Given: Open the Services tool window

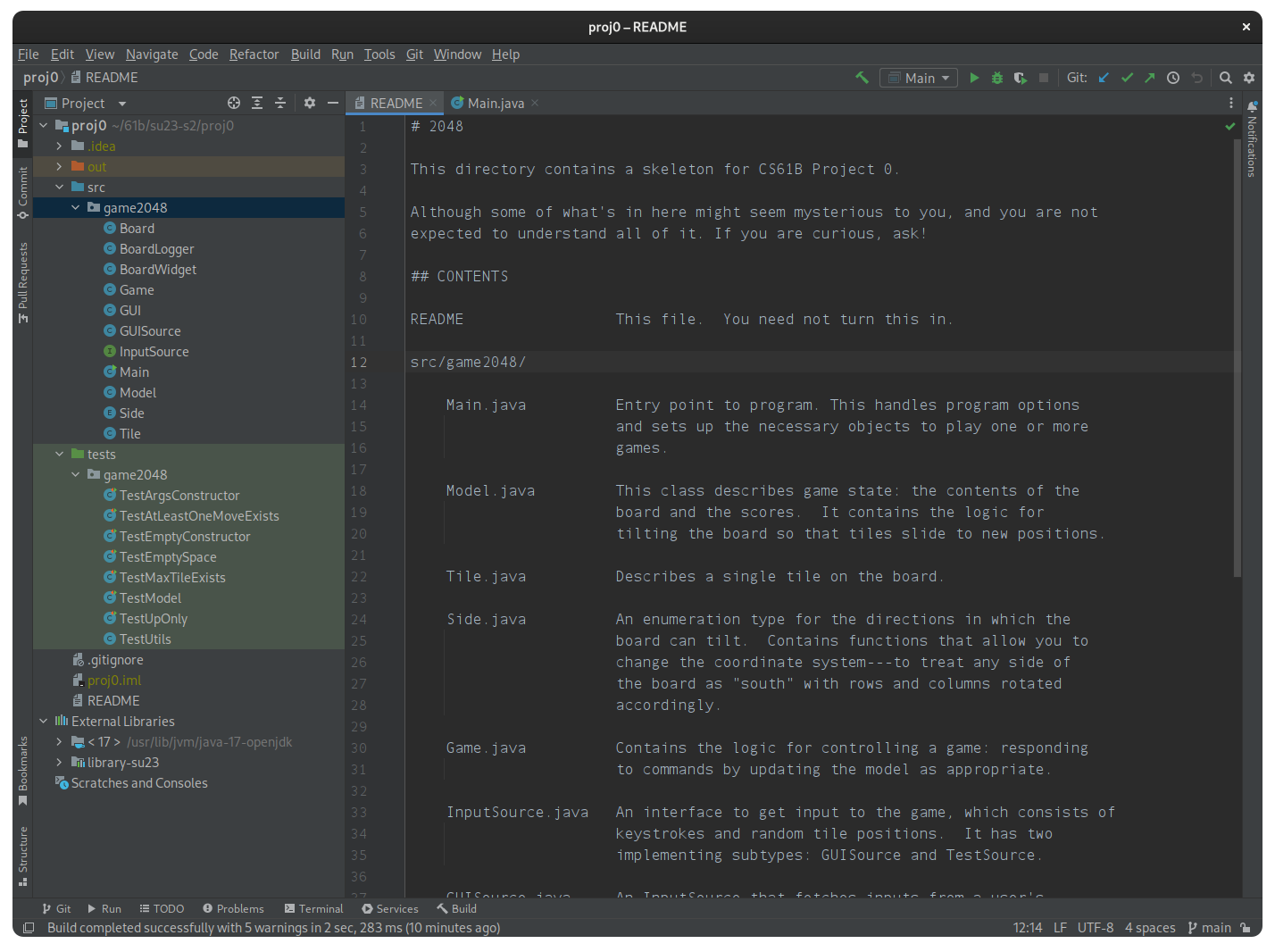Looking at the screenshot, I should pyautogui.click(x=389, y=908).
